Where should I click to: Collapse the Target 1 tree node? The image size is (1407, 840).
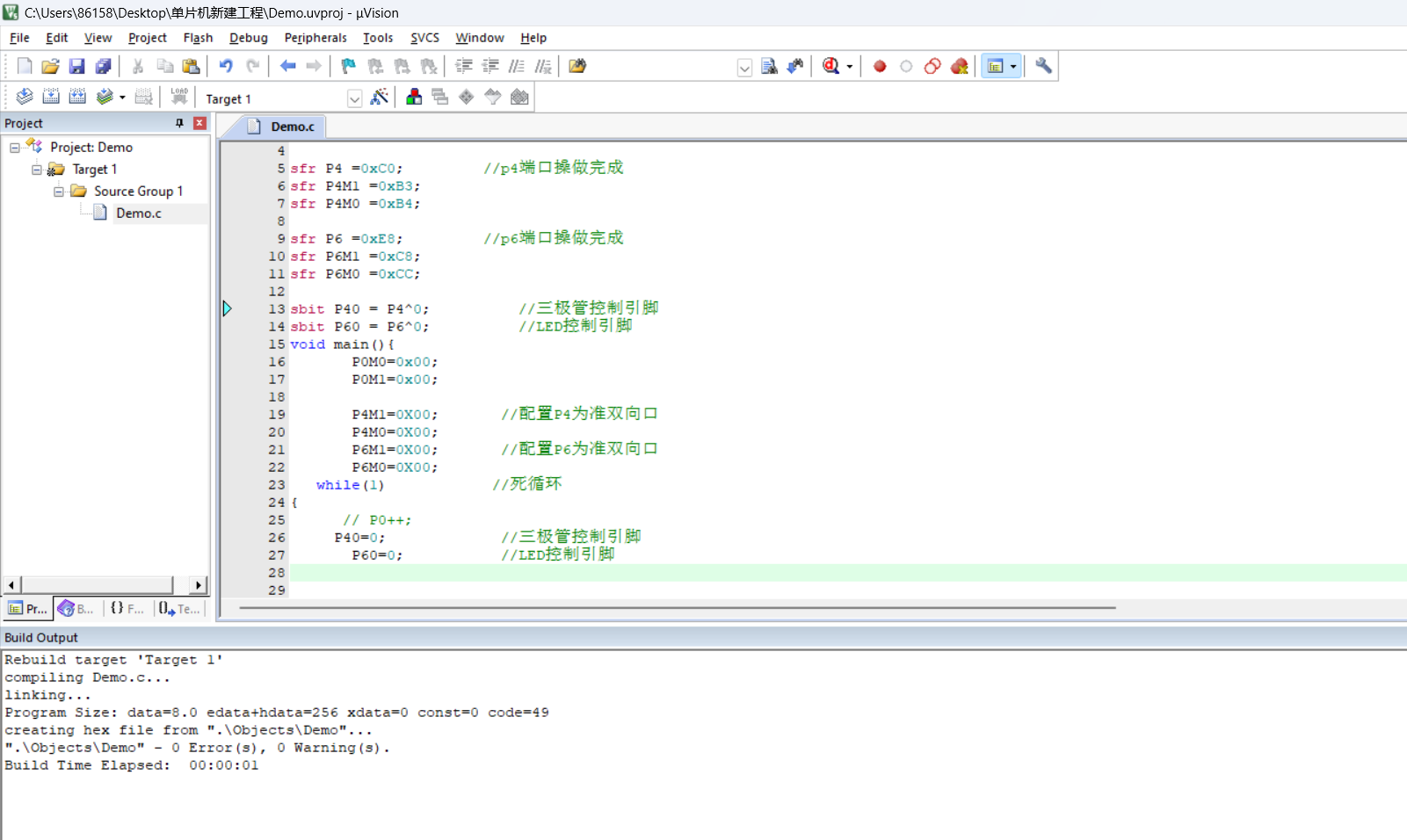[x=37, y=170]
